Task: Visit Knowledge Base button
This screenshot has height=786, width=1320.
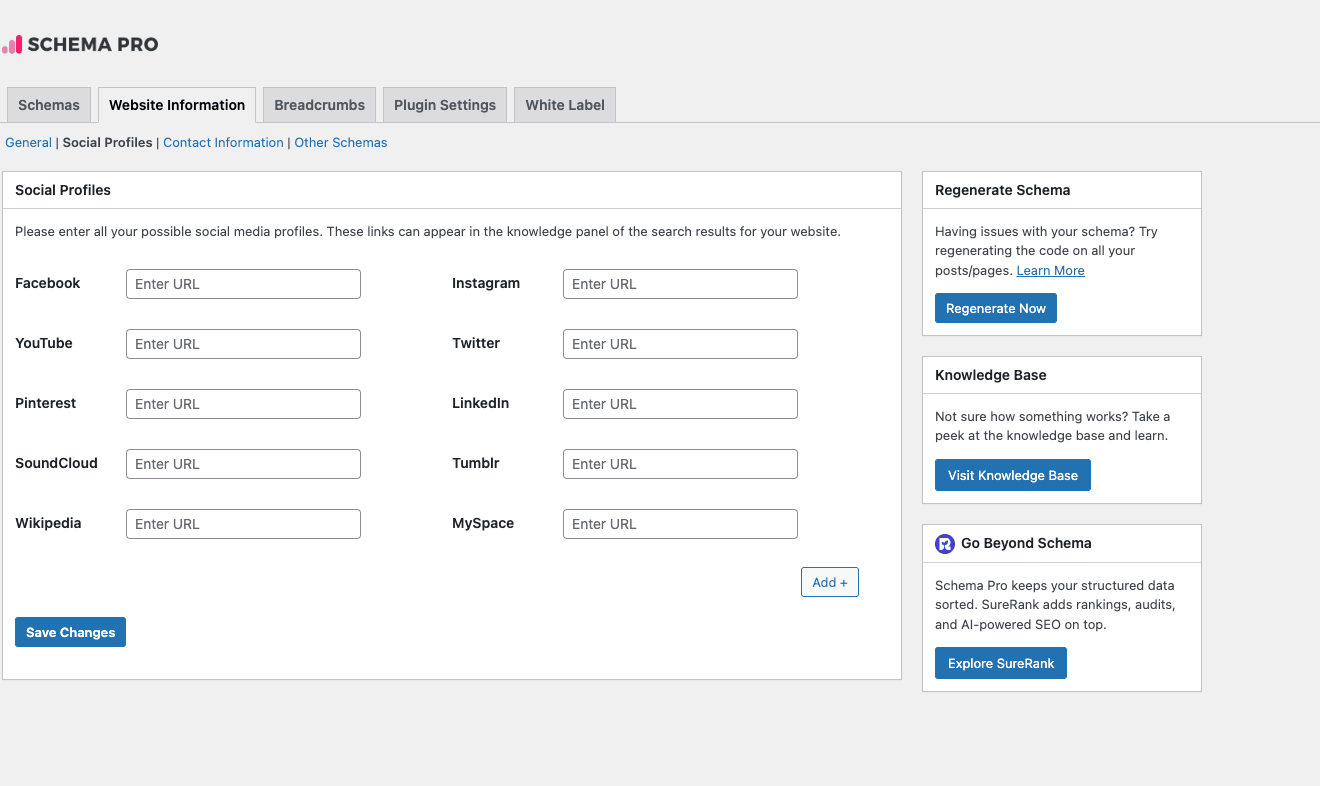Action: 1013,475
